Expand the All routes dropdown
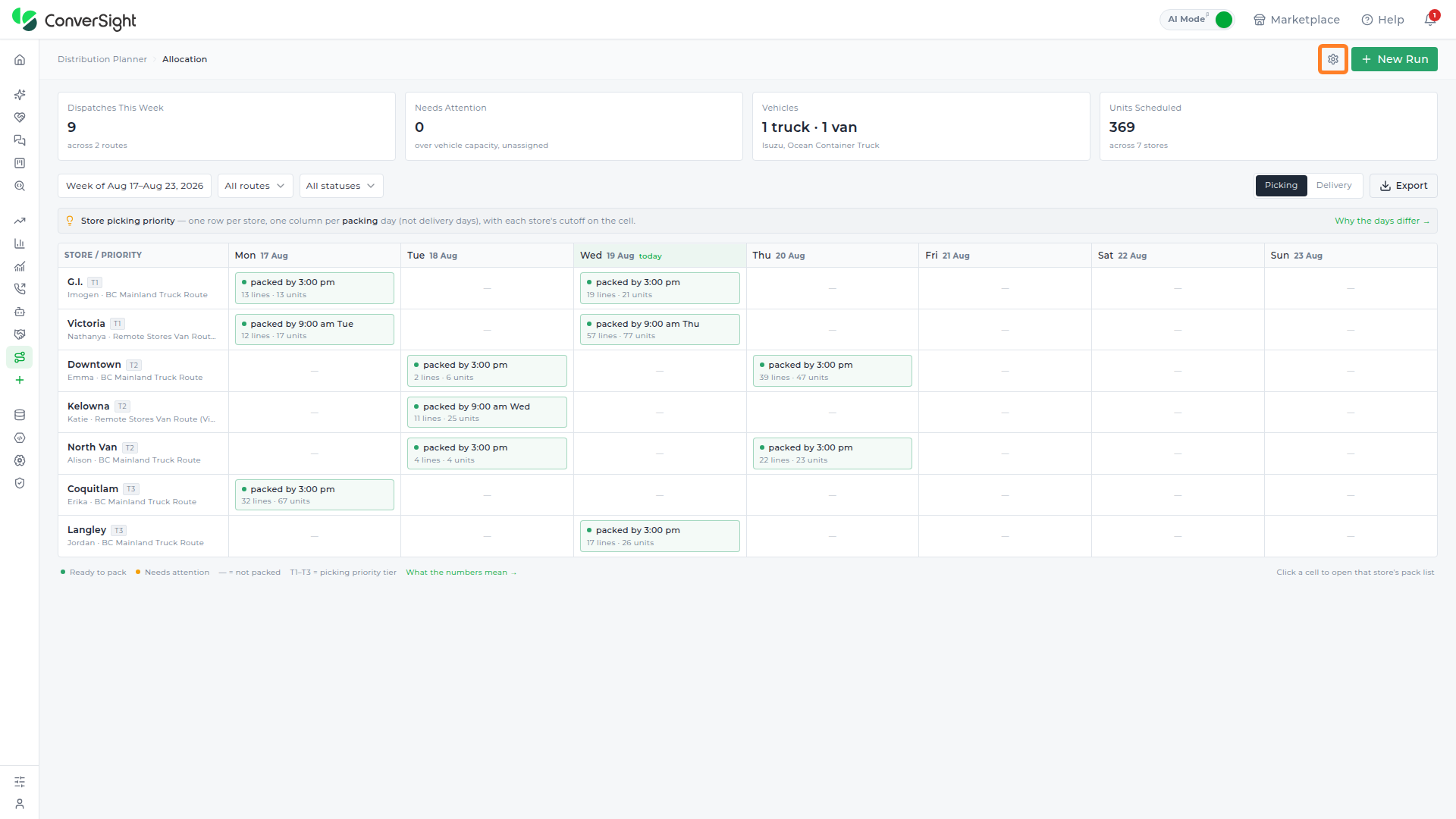 [255, 186]
